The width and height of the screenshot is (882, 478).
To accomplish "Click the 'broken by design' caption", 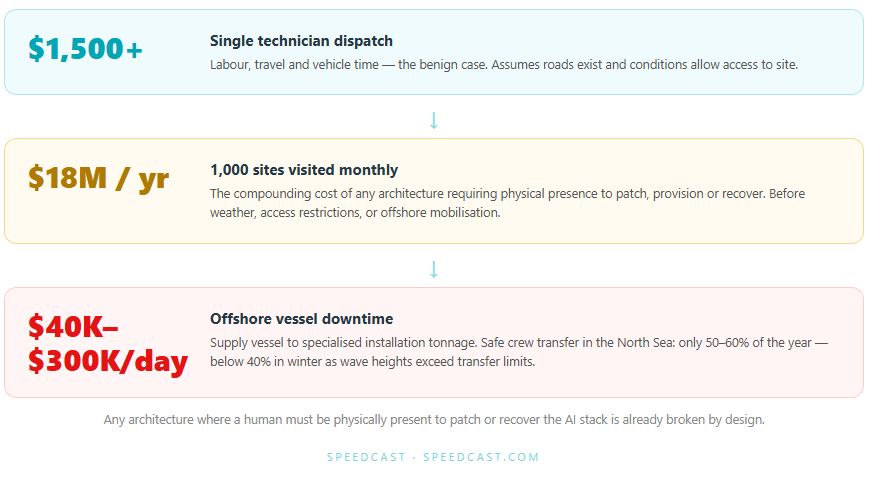I will 434,420.
